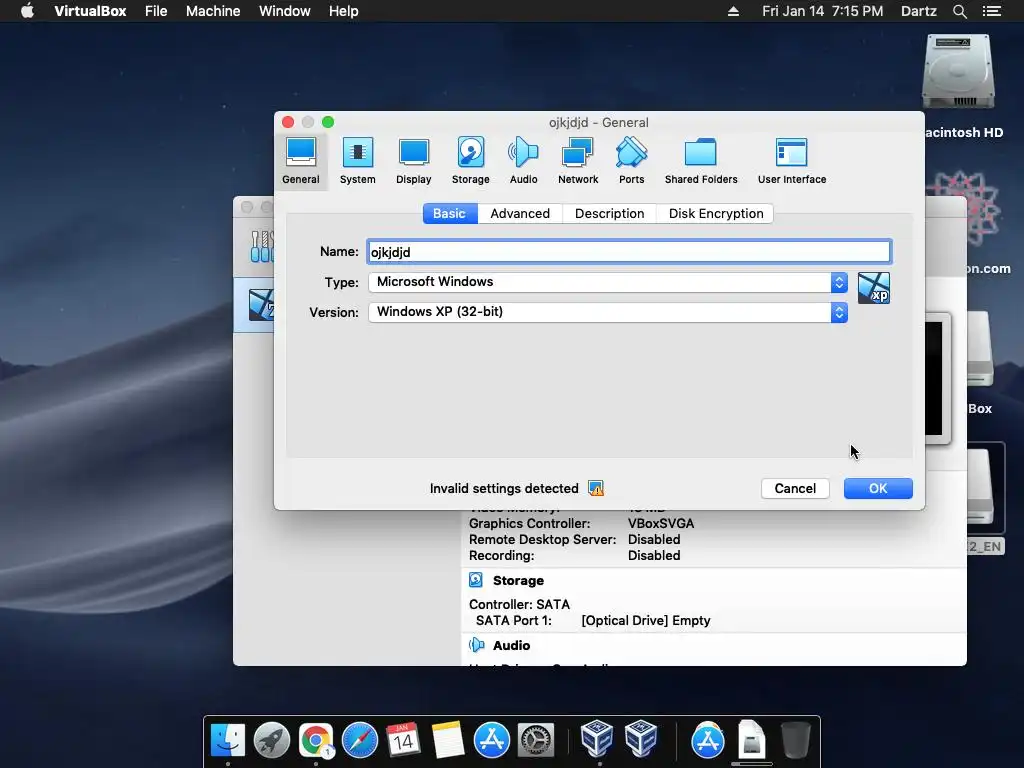Switch to the Advanced tab

pos(520,214)
